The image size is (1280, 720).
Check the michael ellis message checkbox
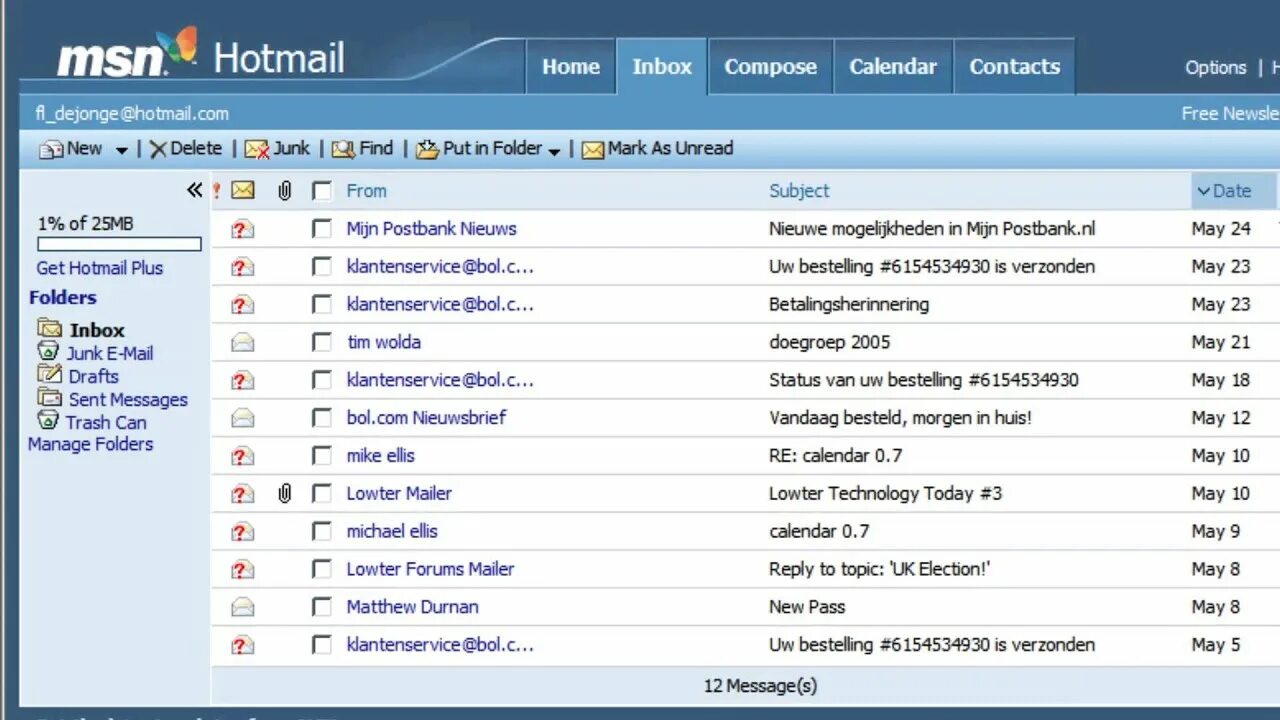point(321,532)
